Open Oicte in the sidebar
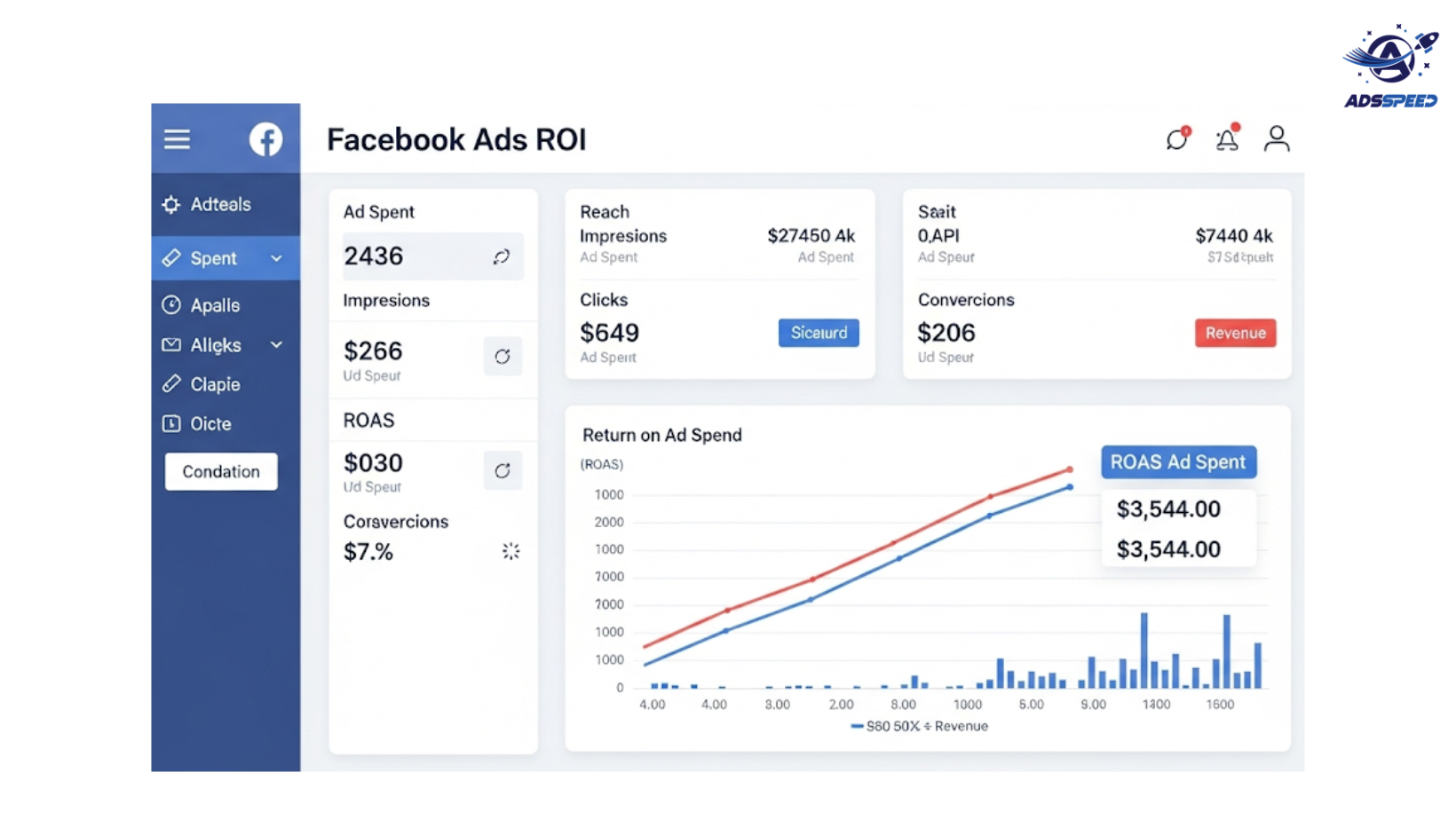Image resolution: width=1456 pixels, height=820 pixels. [x=210, y=424]
